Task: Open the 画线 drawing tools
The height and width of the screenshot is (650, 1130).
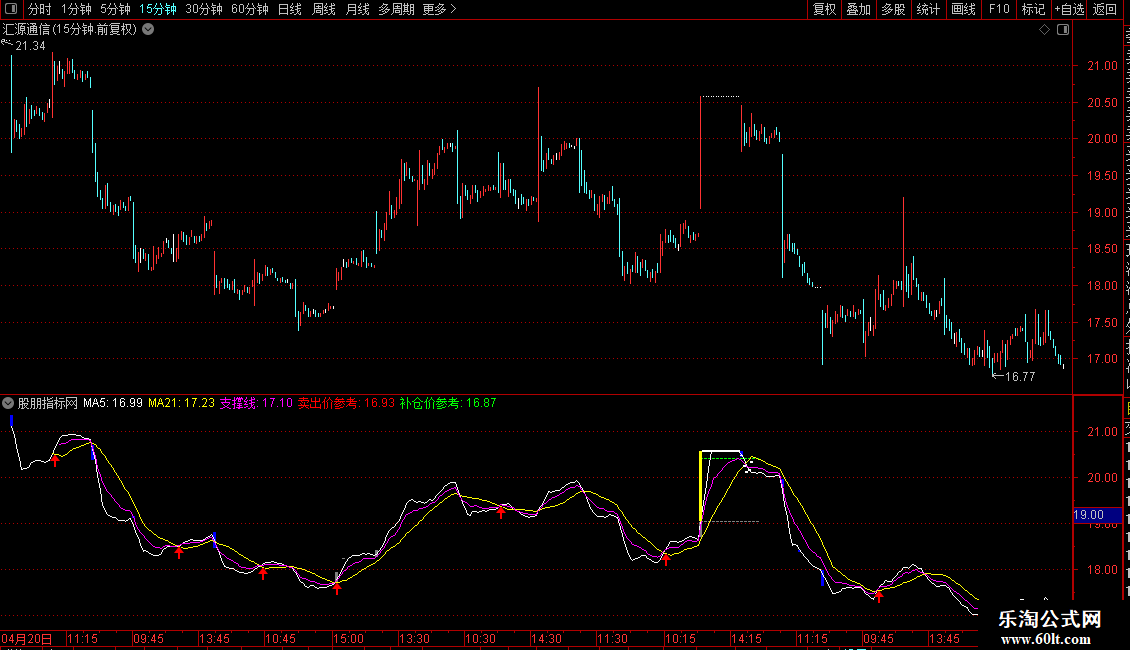Action: coord(964,9)
